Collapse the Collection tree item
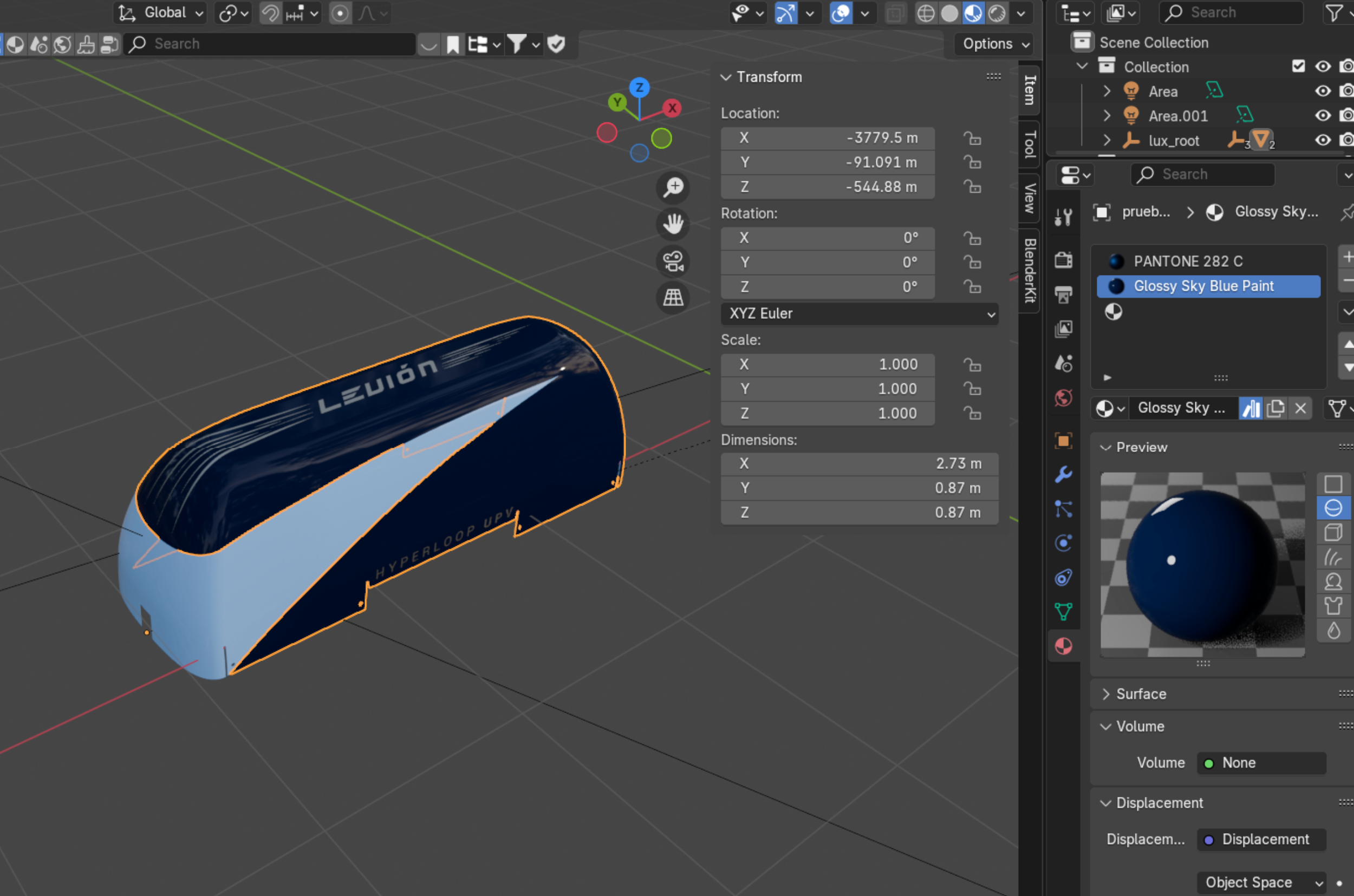The width and height of the screenshot is (1354, 896). [x=1082, y=66]
